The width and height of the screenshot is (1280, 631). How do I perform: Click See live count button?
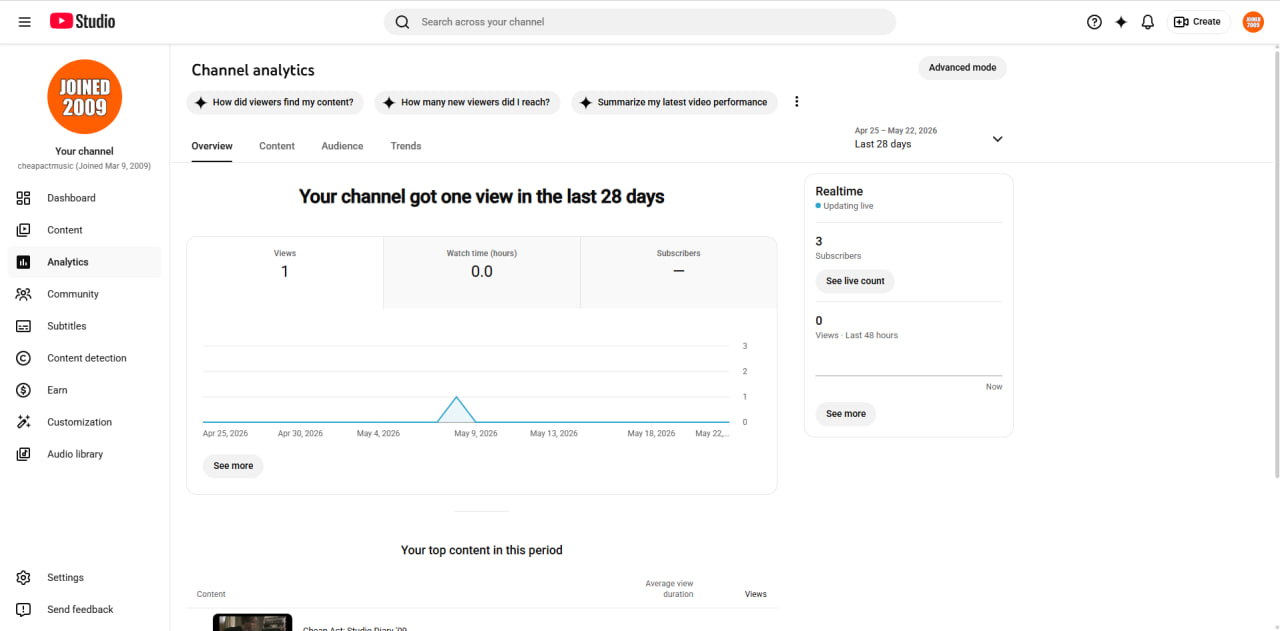(x=855, y=281)
